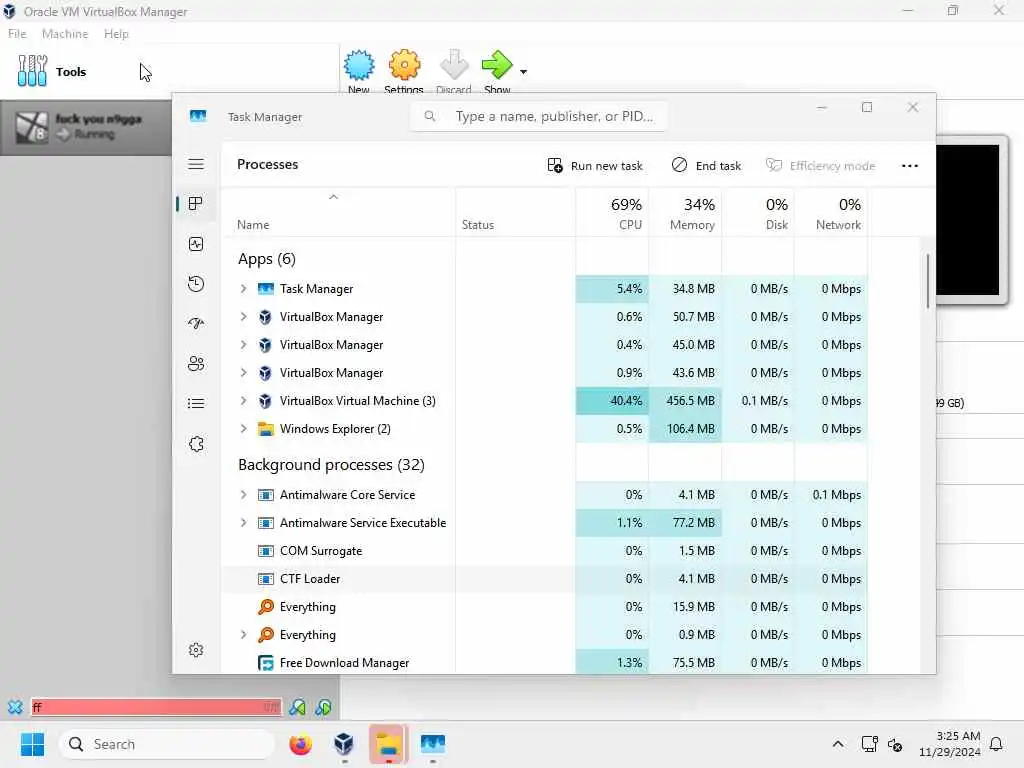Image resolution: width=1024 pixels, height=768 pixels.
Task: Open File menu in VirtualBox Manager
Action: tap(17, 34)
